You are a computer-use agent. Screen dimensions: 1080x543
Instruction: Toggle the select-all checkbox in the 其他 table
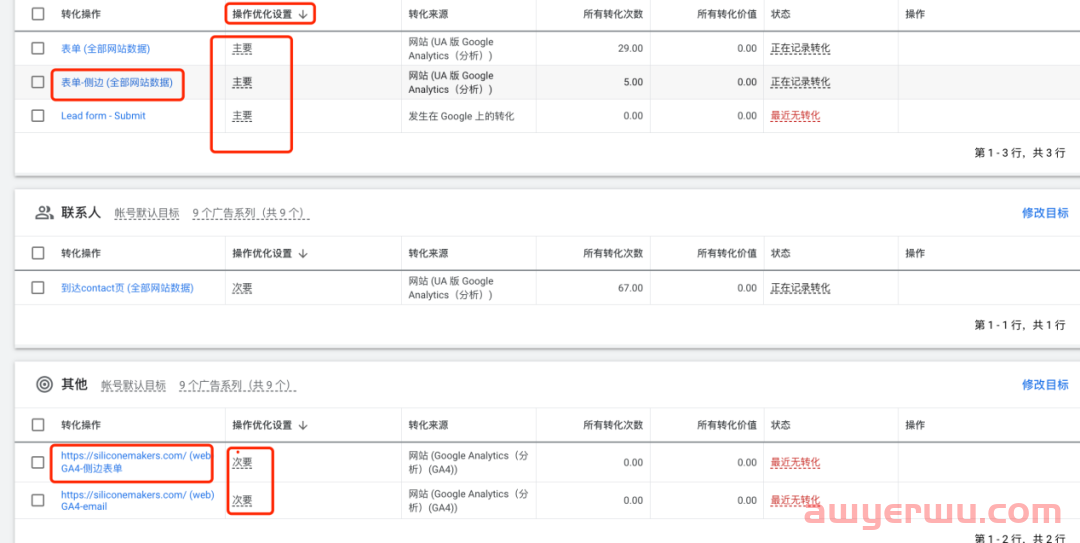coord(38,426)
